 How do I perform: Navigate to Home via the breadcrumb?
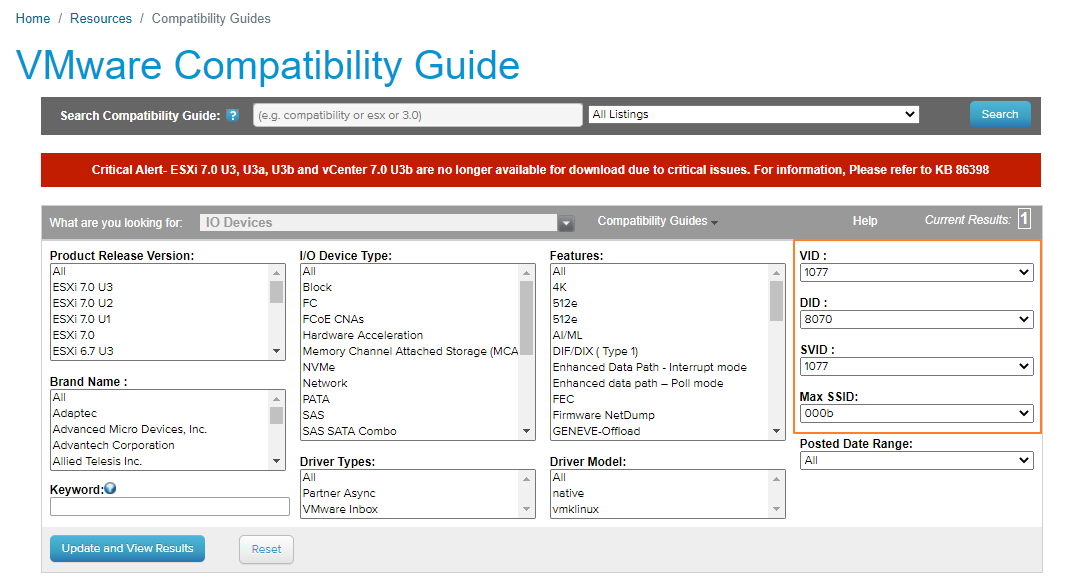pos(32,18)
